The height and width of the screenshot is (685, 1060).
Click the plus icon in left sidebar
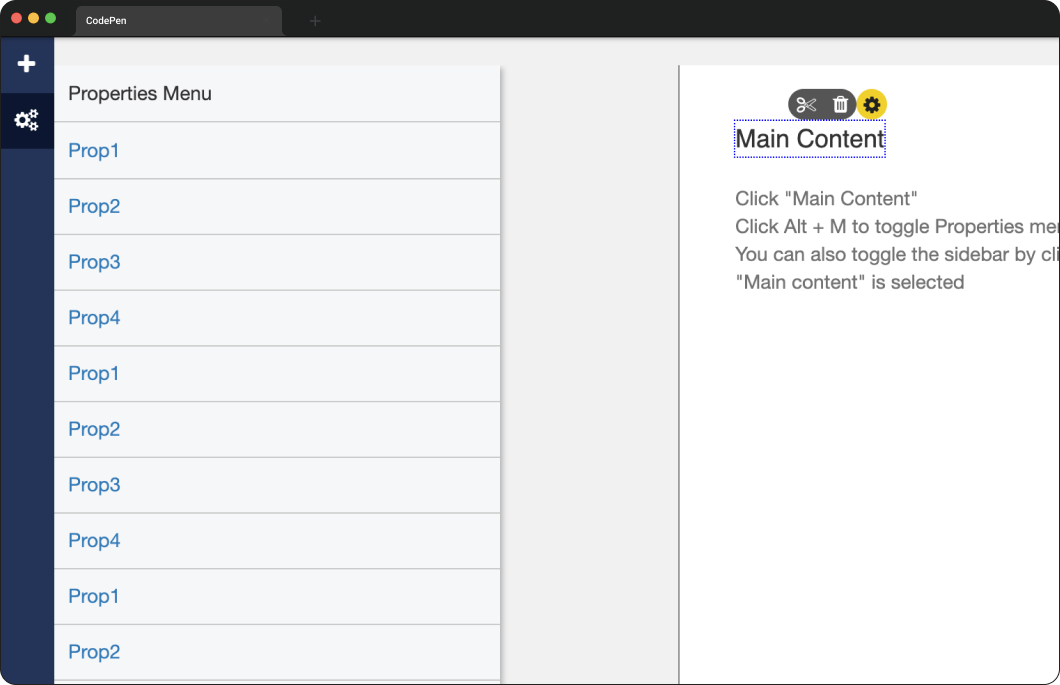tap(26, 64)
